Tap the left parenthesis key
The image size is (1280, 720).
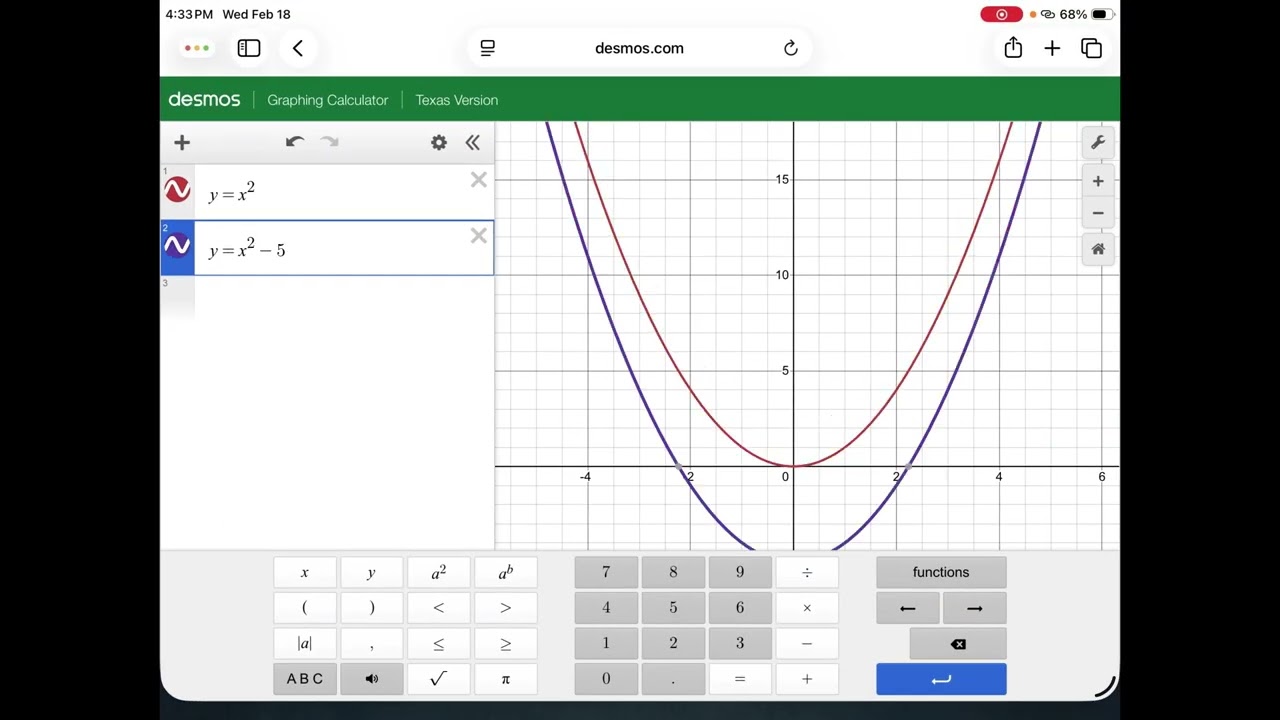click(x=305, y=608)
